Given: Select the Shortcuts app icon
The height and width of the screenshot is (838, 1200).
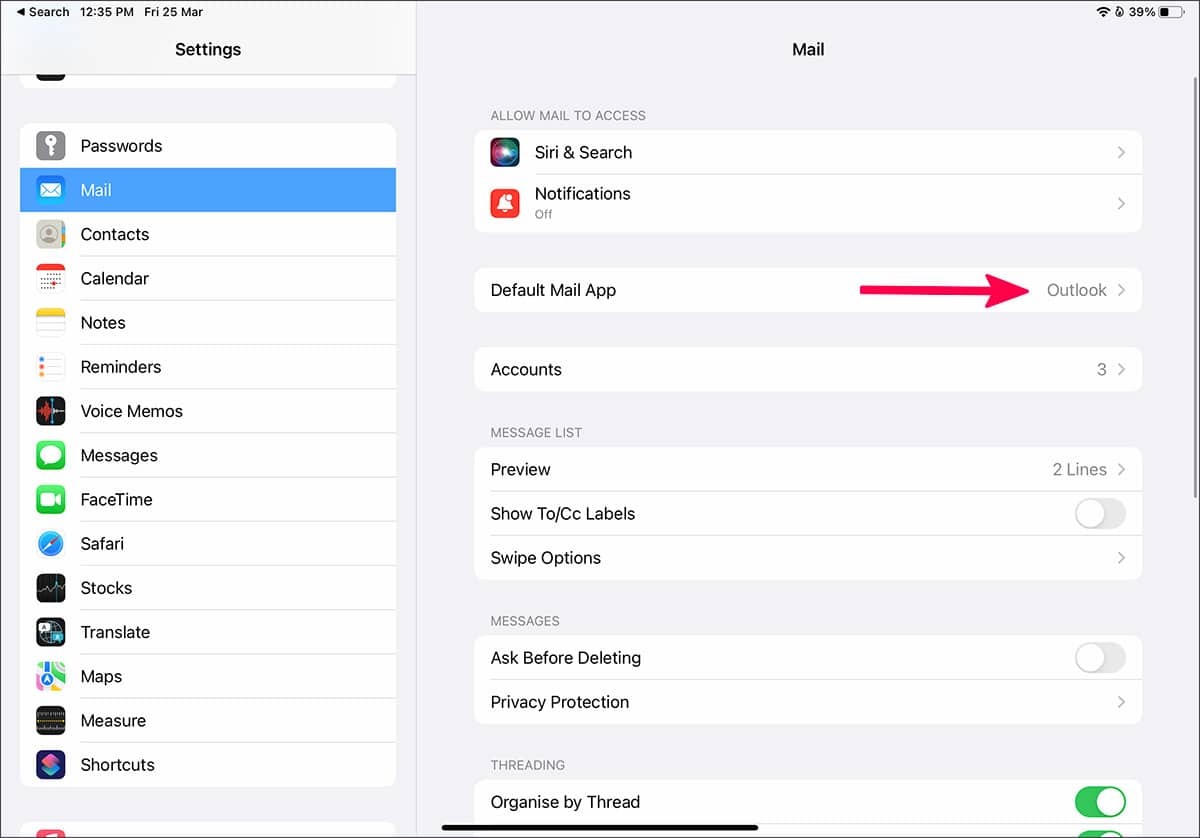Looking at the screenshot, I should coord(51,764).
